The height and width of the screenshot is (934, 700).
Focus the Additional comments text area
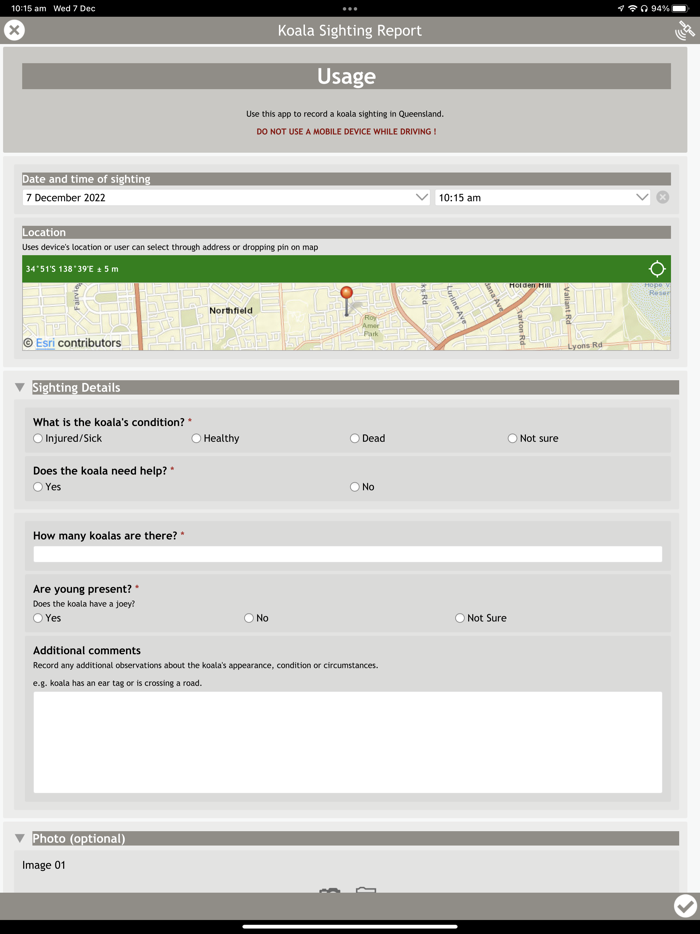pos(347,742)
